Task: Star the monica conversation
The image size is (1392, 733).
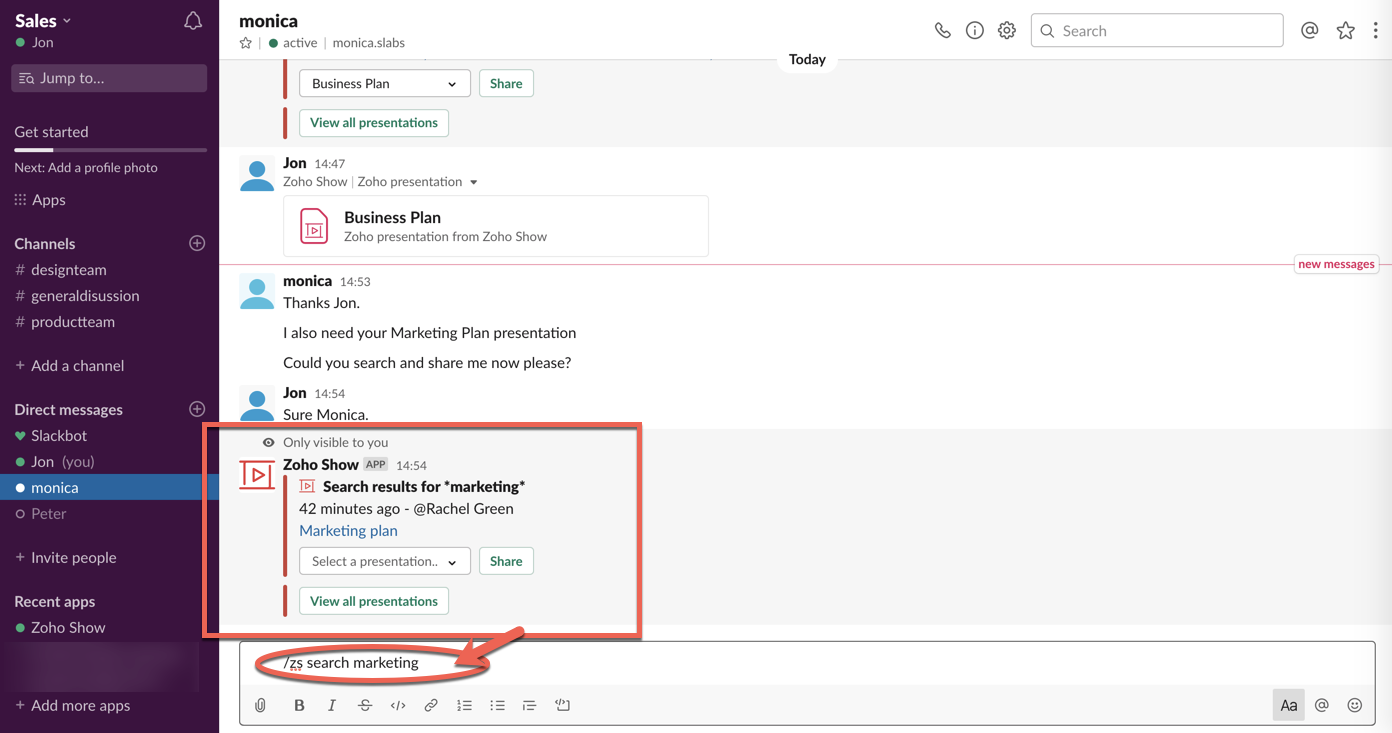Action: tap(246, 43)
